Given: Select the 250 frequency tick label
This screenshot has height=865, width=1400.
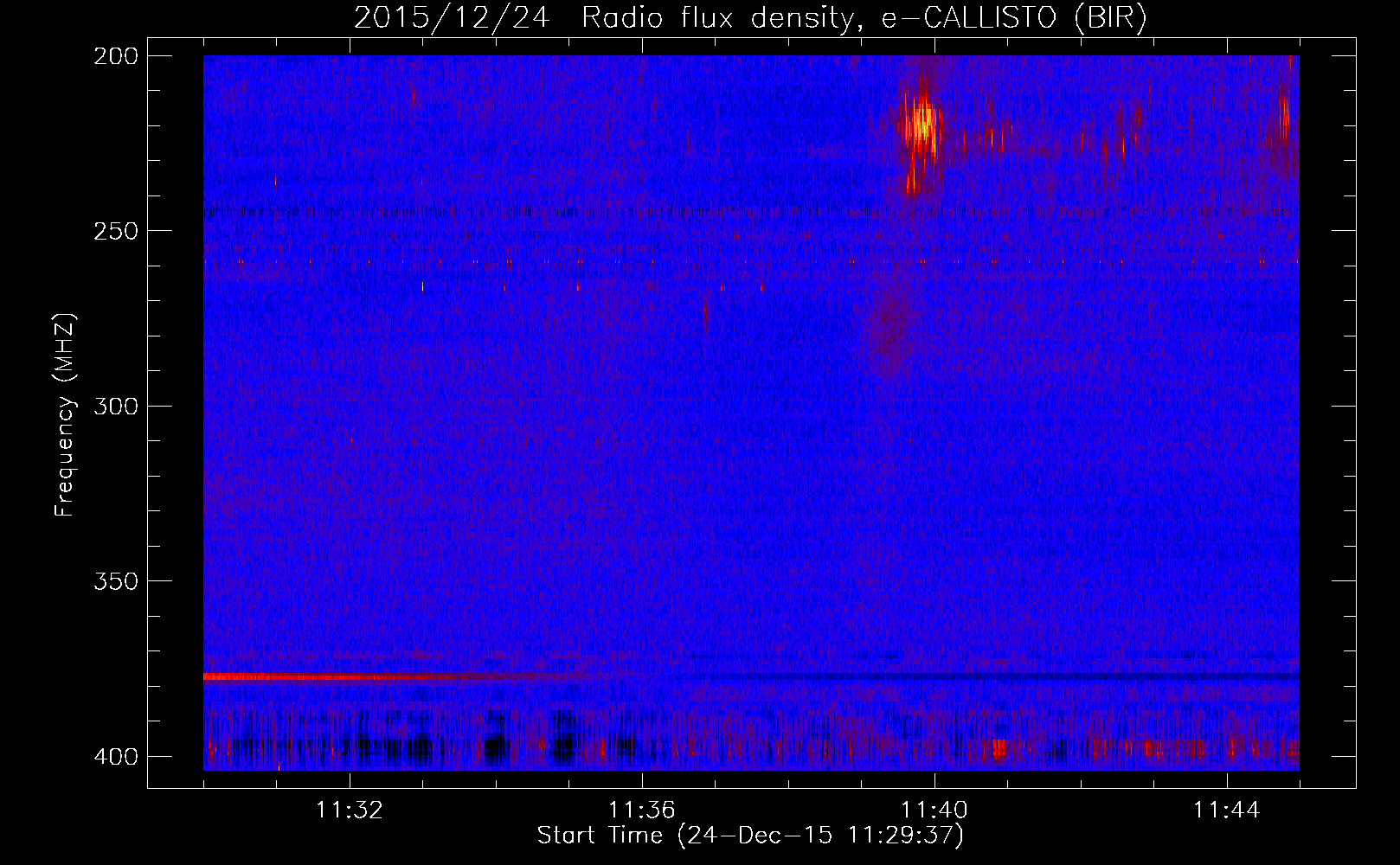Looking at the screenshot, I should (115, 231).
